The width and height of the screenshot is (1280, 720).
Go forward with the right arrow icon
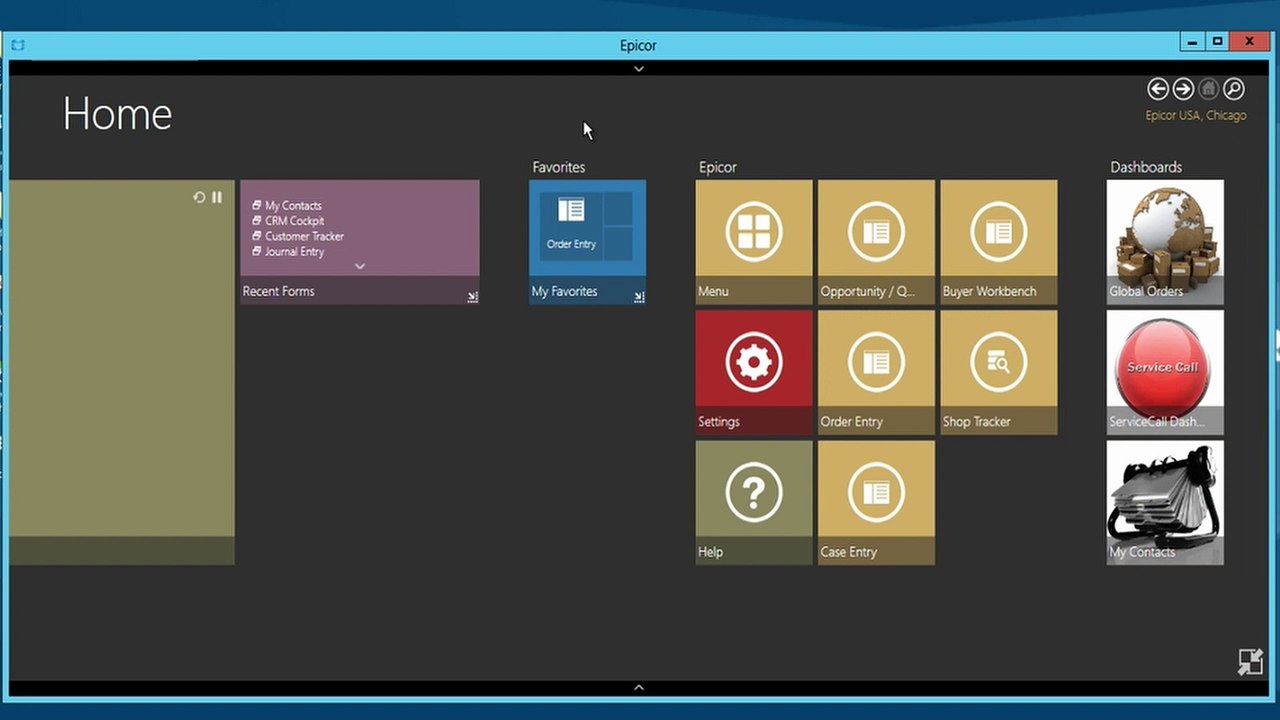tap(1183, 89)
